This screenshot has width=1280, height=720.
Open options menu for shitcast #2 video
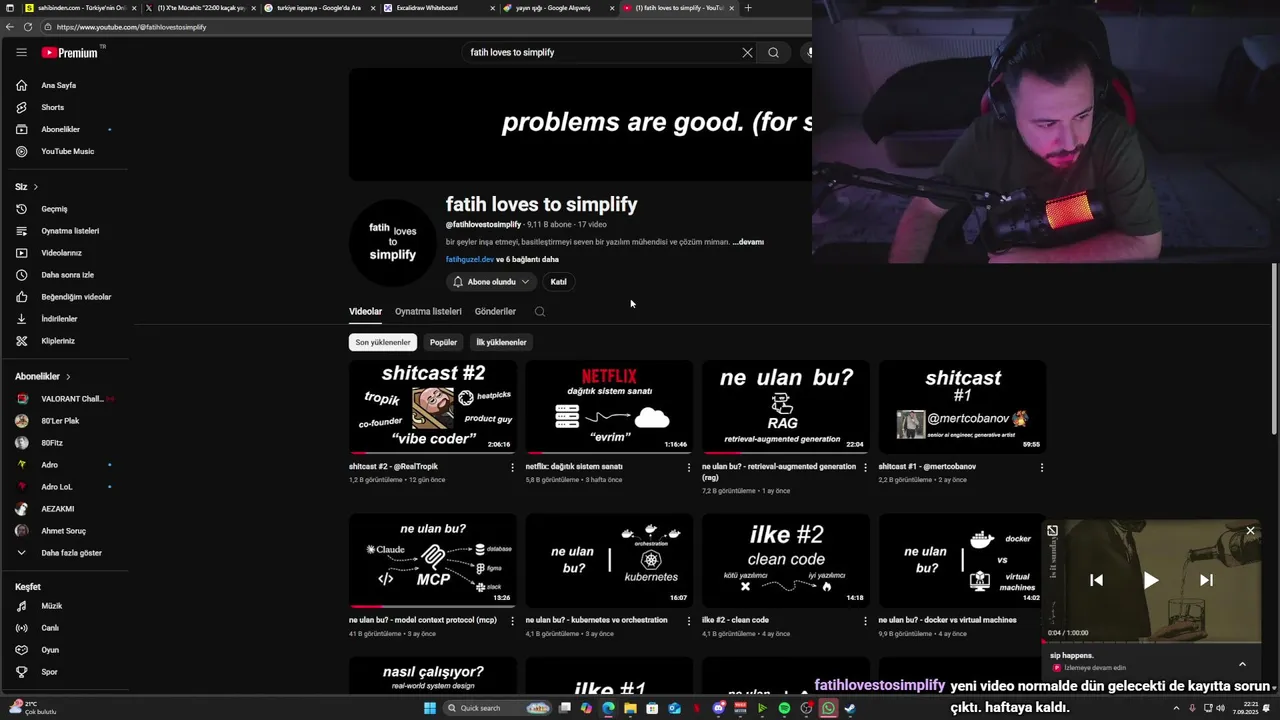[x=512, y=467]
